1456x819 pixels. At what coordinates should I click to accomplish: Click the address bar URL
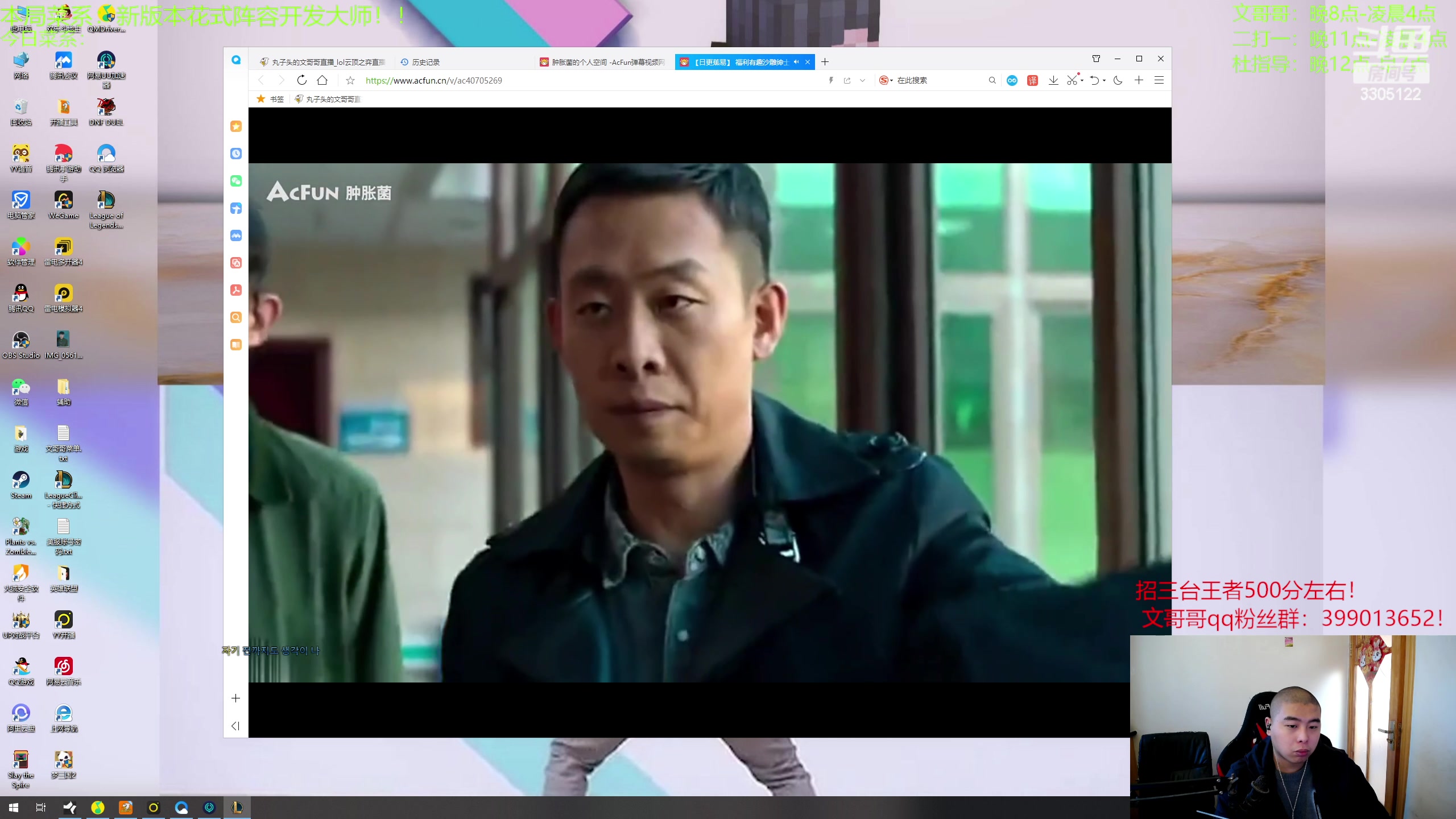point(433,80)
